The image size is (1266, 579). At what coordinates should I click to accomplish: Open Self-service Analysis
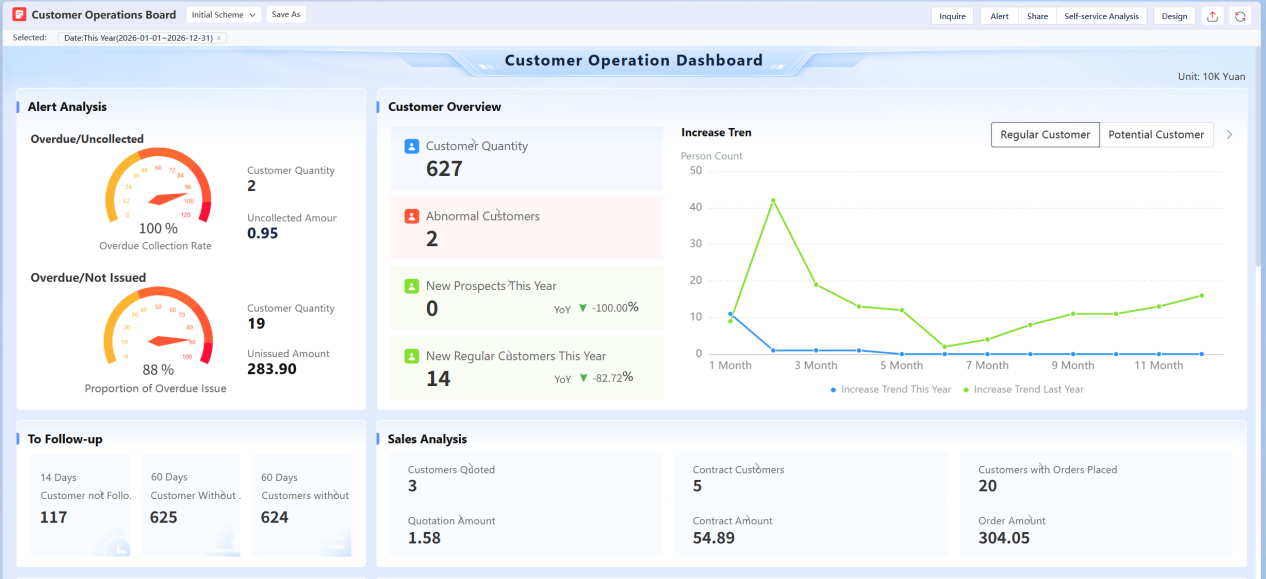(1101, 16)
